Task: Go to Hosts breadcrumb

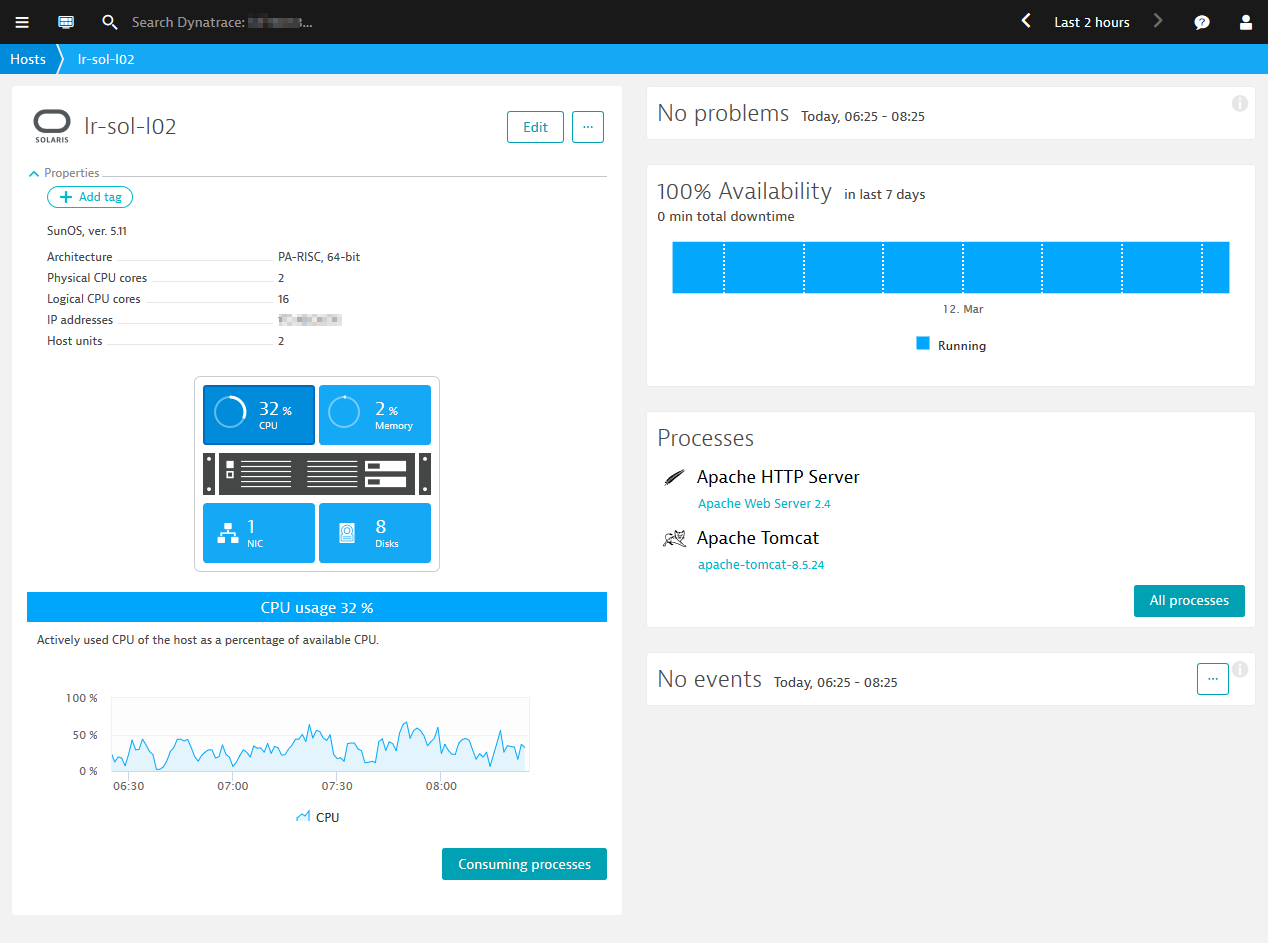Action: point(28,59)
